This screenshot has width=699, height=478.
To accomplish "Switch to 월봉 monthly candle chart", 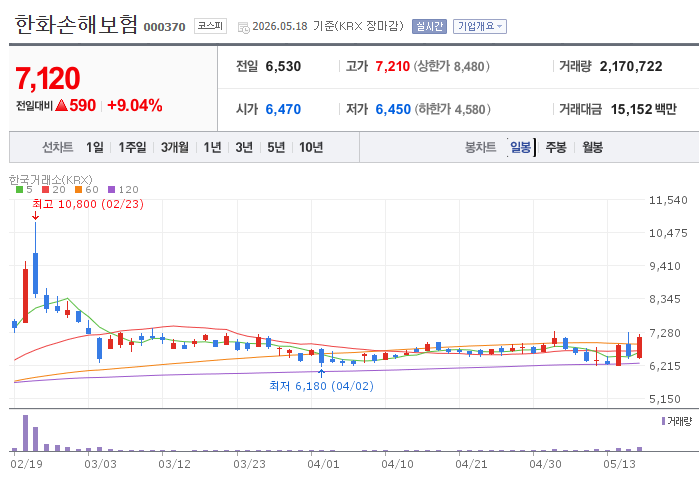I will (592, 147).
